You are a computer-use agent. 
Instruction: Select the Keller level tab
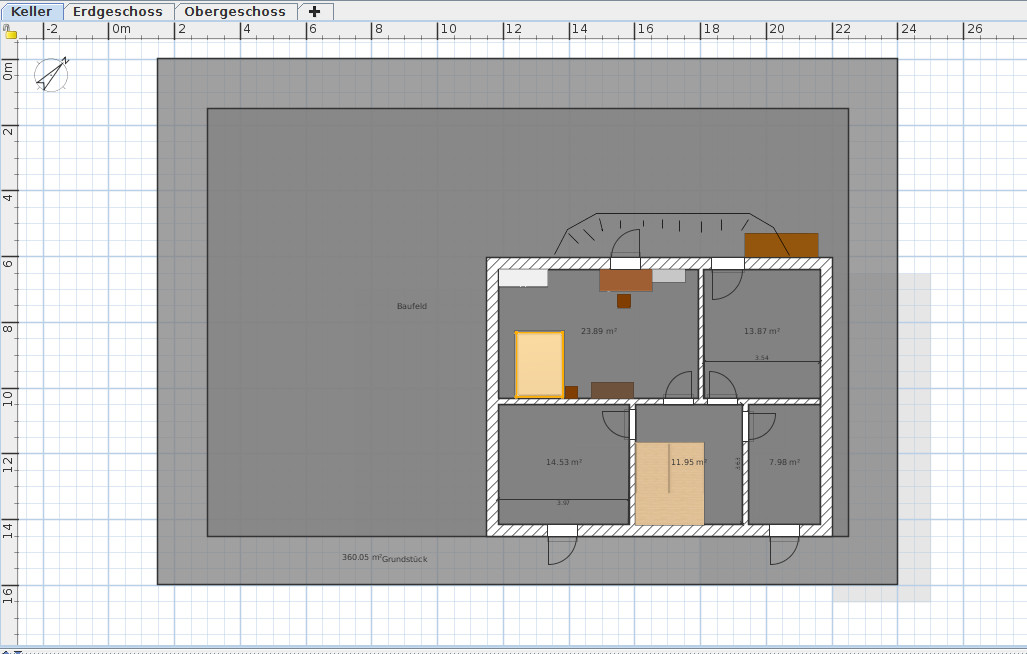click(x=32, y=12)
